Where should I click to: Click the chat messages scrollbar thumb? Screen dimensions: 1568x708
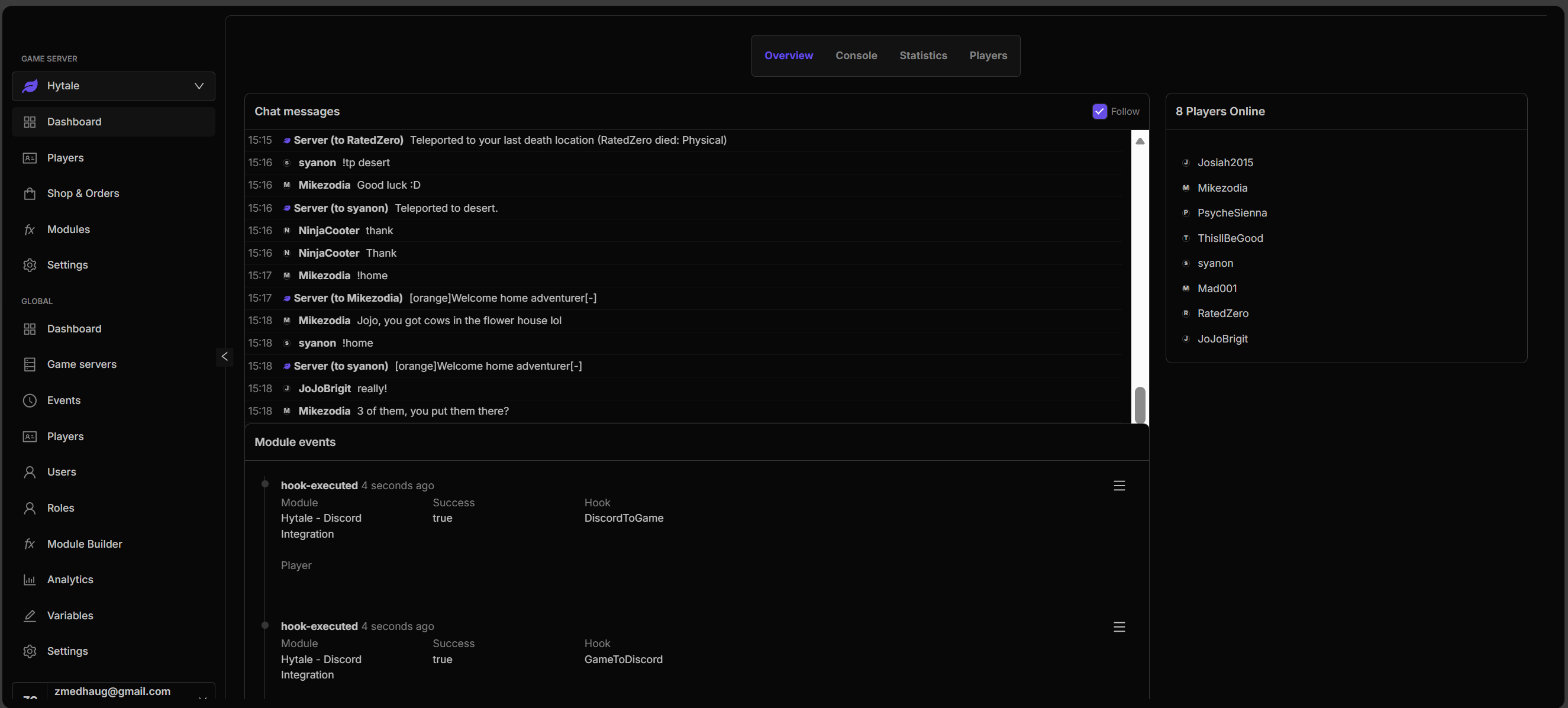click(1140, 405)
